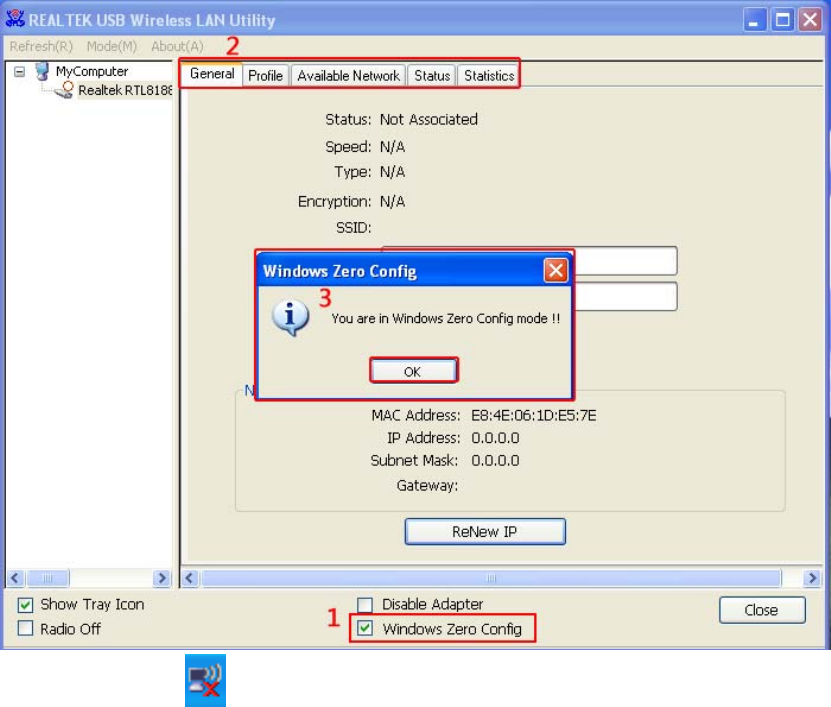The image size is (831, 707).
Task: Collapse the MyComputer tree node
Action: [20, 72]
